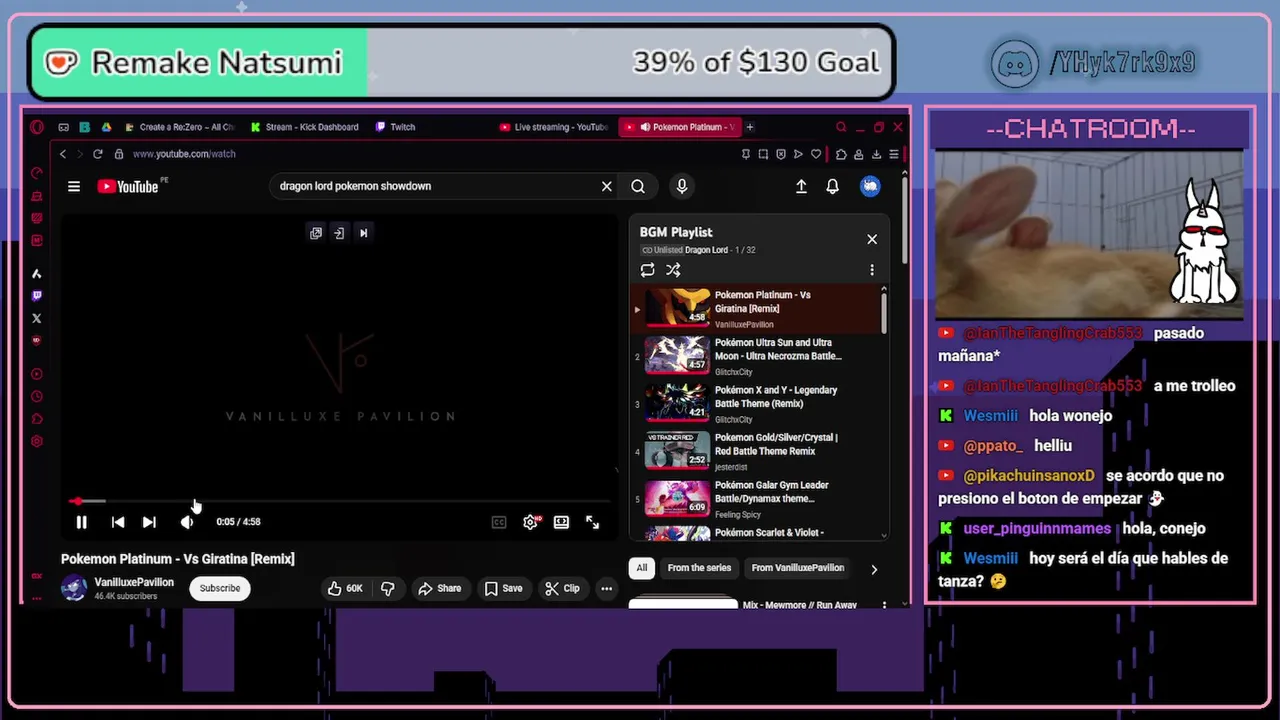Select the All filter chip

click(x=642, y=568)
